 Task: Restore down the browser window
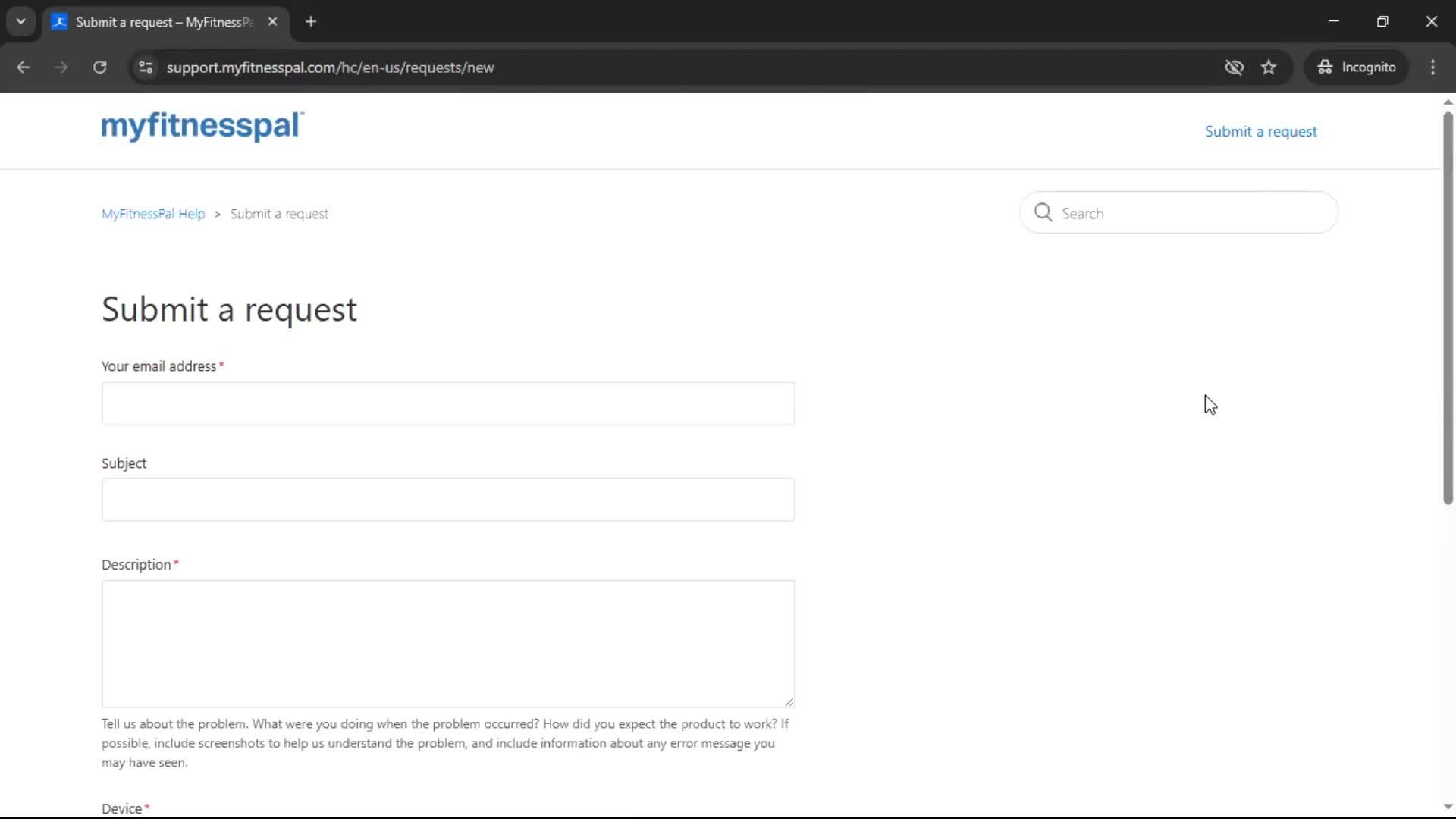tap(1382, 21)
